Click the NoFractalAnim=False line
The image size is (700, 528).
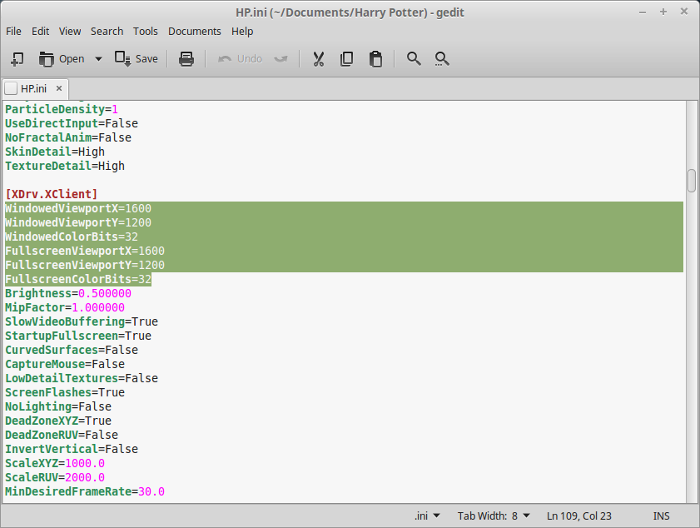(x=68, y=137)
